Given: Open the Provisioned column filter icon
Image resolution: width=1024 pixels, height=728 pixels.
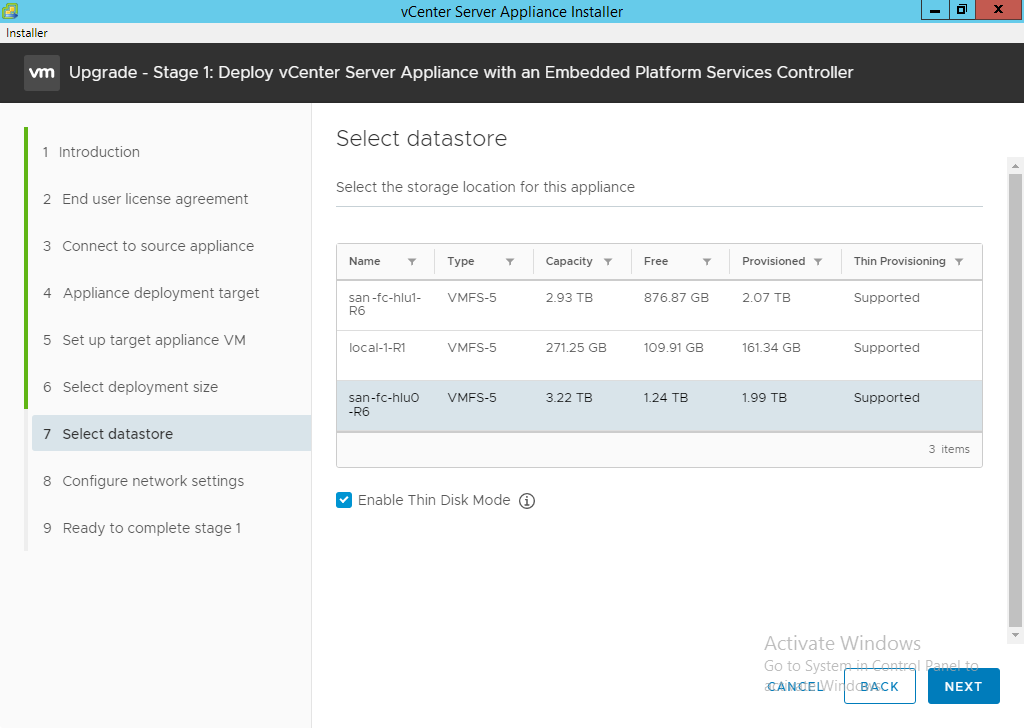Looking at the screenshot, I should [818, 262].
